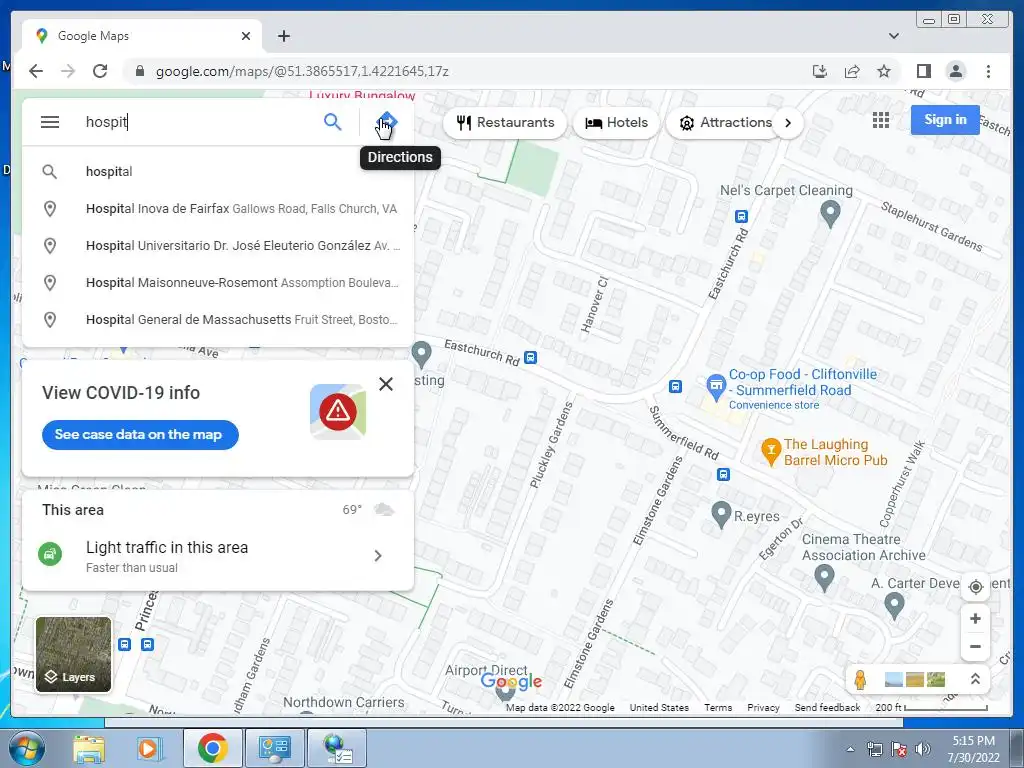Show more category chips with arrow
1024x768 pixels.
[x=788, y=123]
